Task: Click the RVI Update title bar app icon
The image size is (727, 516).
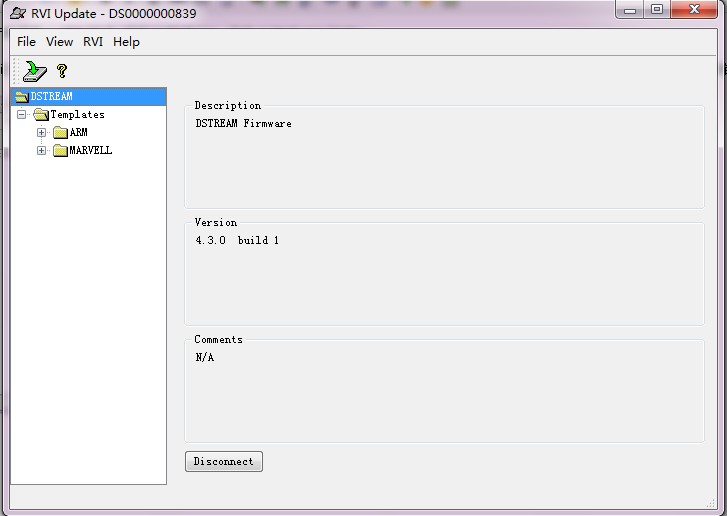Action: [x=18, y=13]
